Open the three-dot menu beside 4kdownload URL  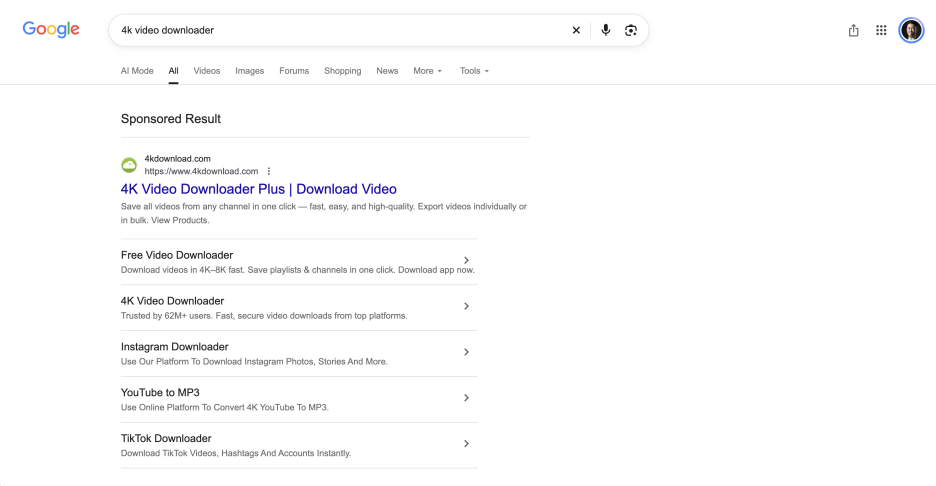[269, 171]
